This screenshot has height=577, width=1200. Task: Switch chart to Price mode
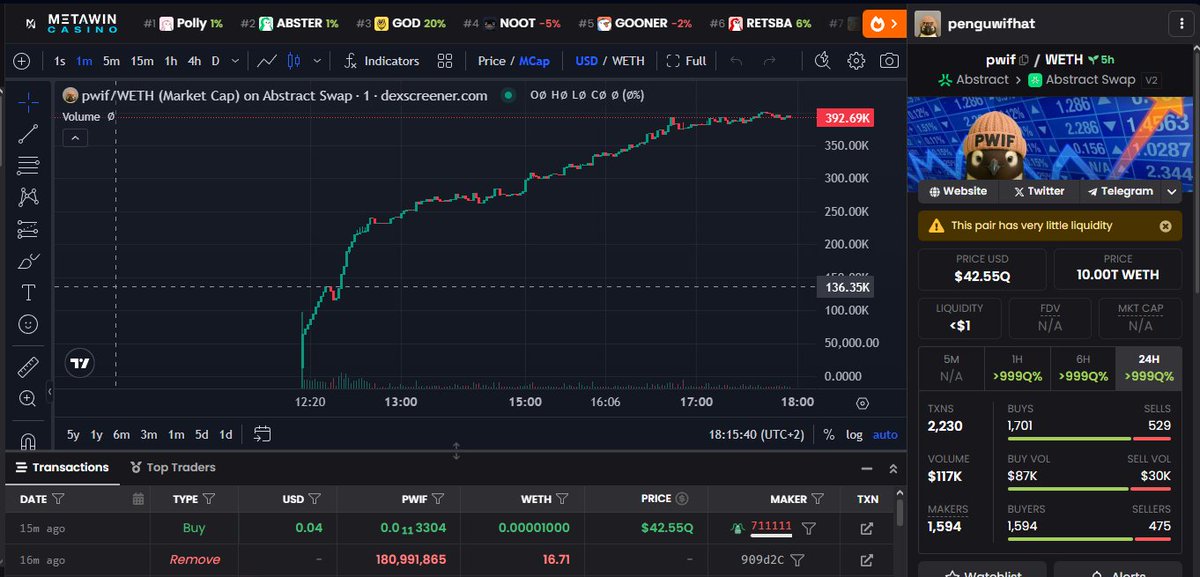(x=492, y=61)
